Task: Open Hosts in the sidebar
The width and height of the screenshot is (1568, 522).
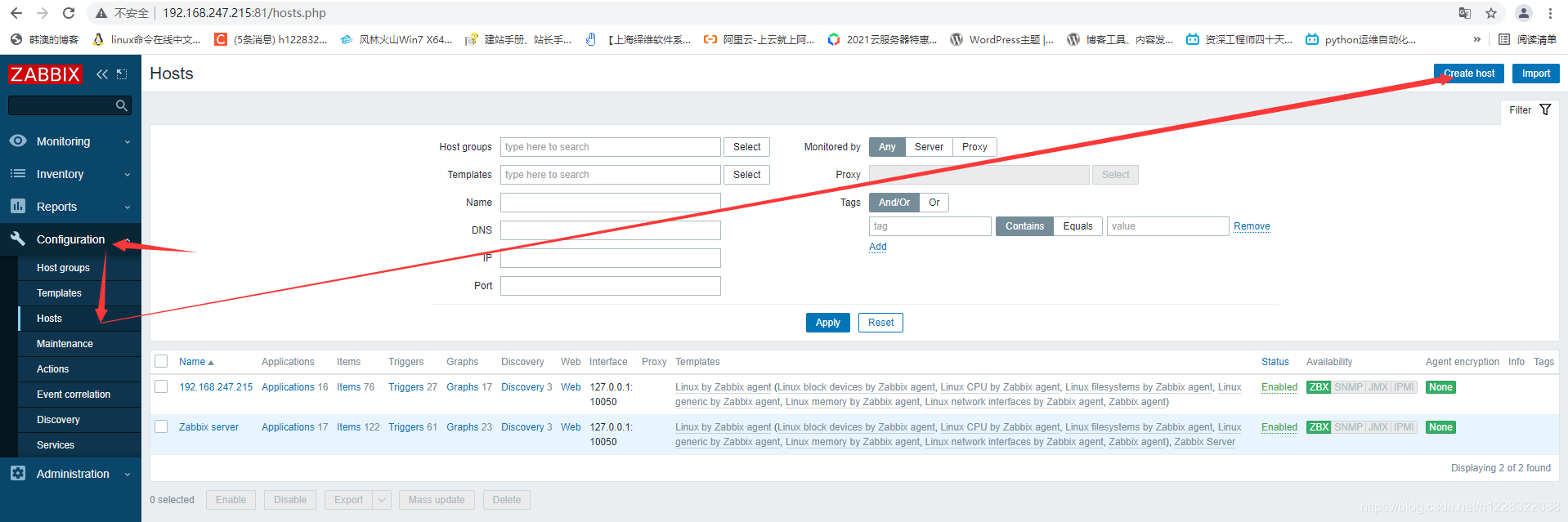Action: 49,319
